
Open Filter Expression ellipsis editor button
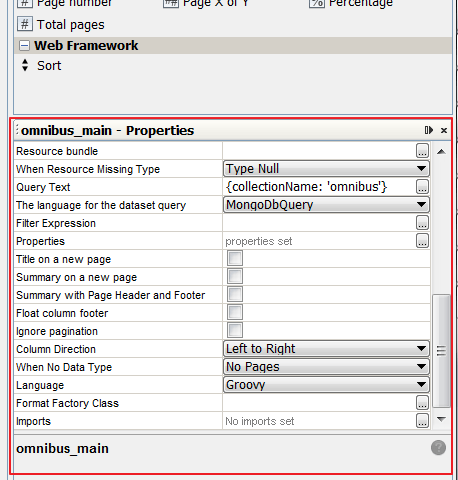(x=422, y=223)
